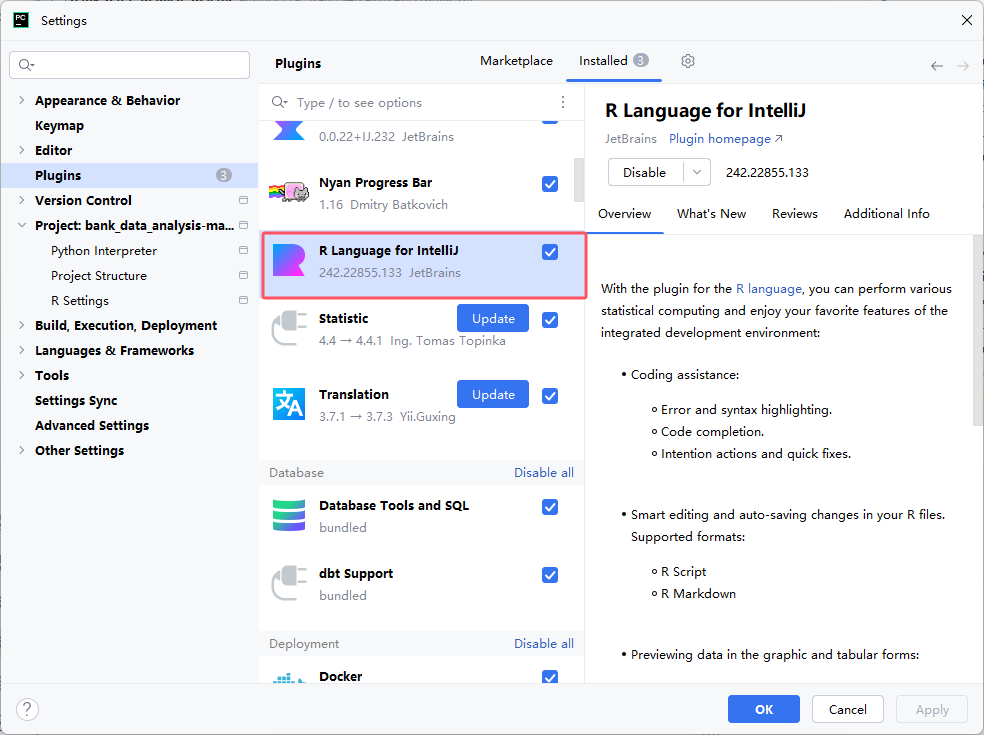The width and height of the screenshot is (984, 735).
Task: Select Python Interpreter settings
Action: (x=104, y=250)
